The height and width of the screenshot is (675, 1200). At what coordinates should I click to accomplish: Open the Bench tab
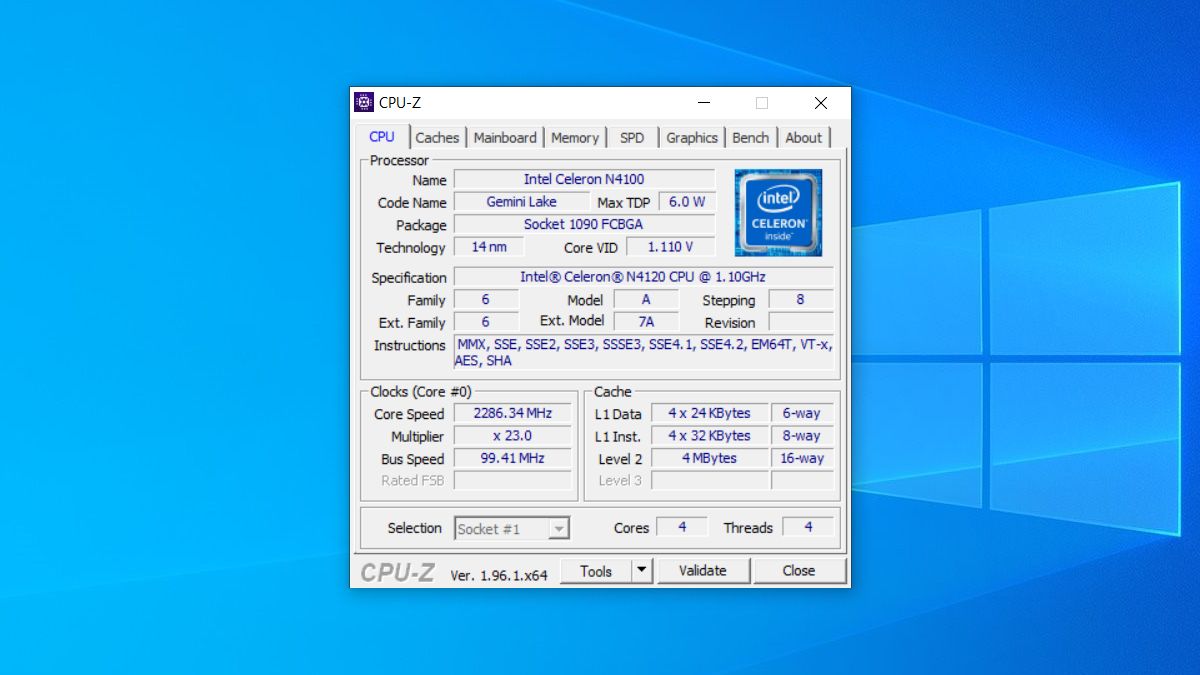[750, 138]
